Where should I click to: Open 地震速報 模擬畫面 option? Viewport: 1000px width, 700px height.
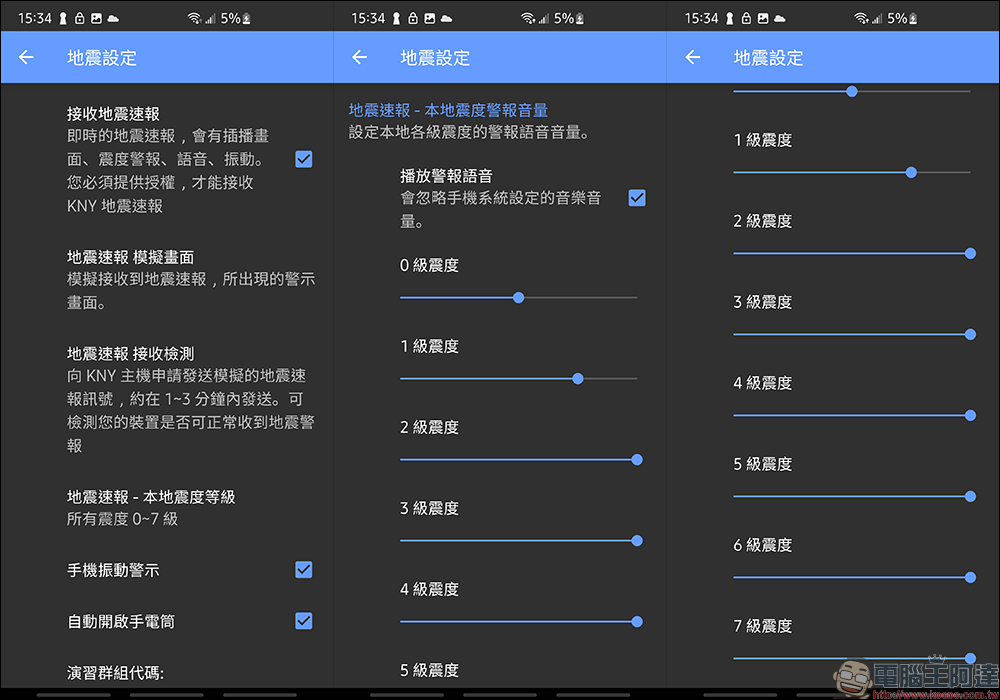point(191,279)
